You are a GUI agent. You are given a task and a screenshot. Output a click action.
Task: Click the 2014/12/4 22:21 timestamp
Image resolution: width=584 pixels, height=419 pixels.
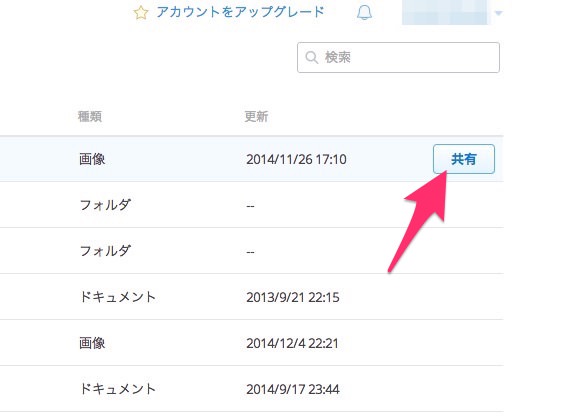coord(292,343)
